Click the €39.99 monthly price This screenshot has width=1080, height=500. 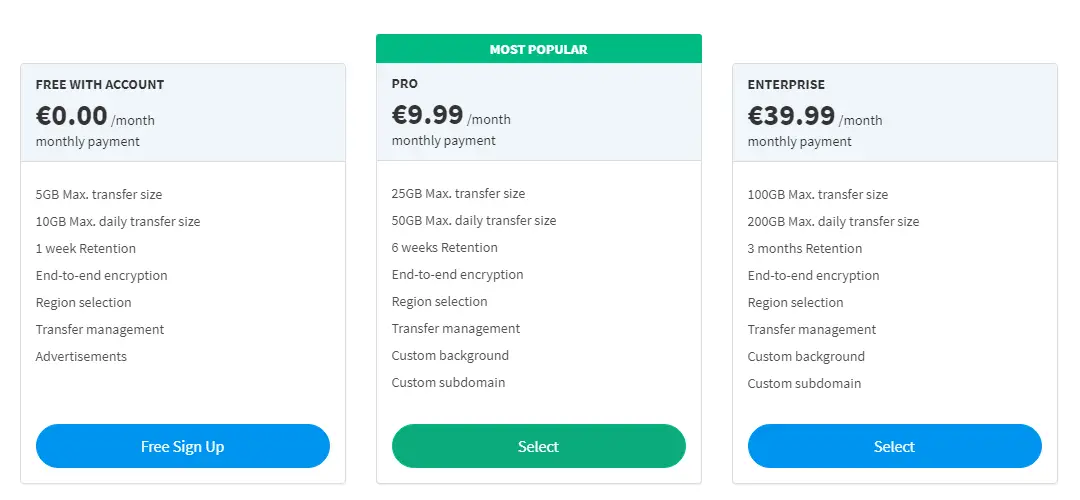(791, 116)
